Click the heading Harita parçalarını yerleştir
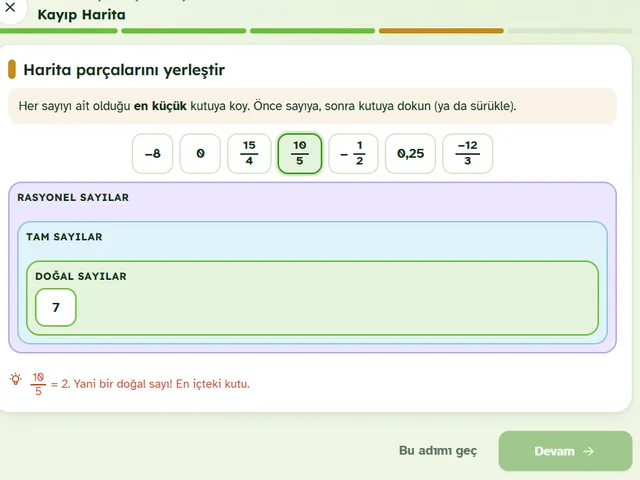Image resolution: width=640 pixels, height=480 pixels. 124,70
